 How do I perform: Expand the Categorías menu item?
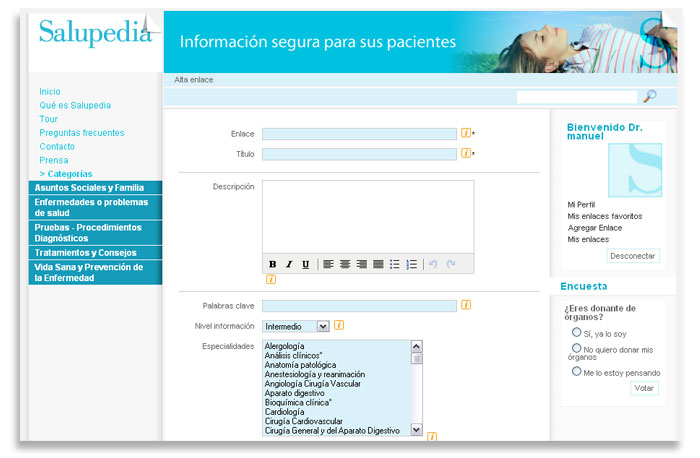(x=66, y=174)
